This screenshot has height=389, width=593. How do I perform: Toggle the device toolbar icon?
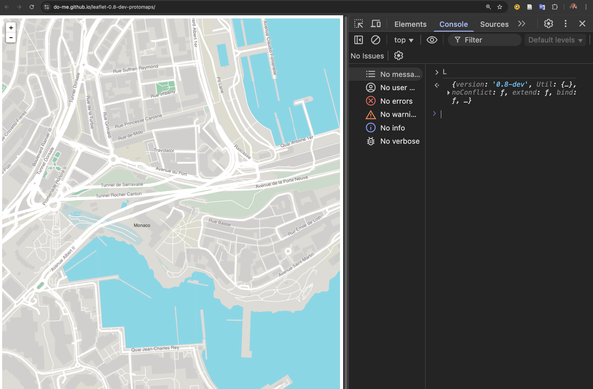pyautogui.click(x=376, y=24)
